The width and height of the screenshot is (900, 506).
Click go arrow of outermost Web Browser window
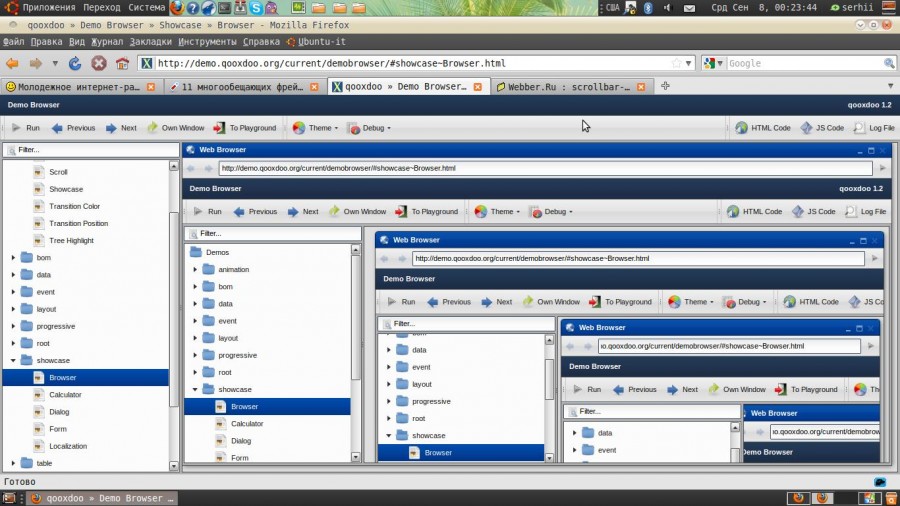(x=882, y=168)
